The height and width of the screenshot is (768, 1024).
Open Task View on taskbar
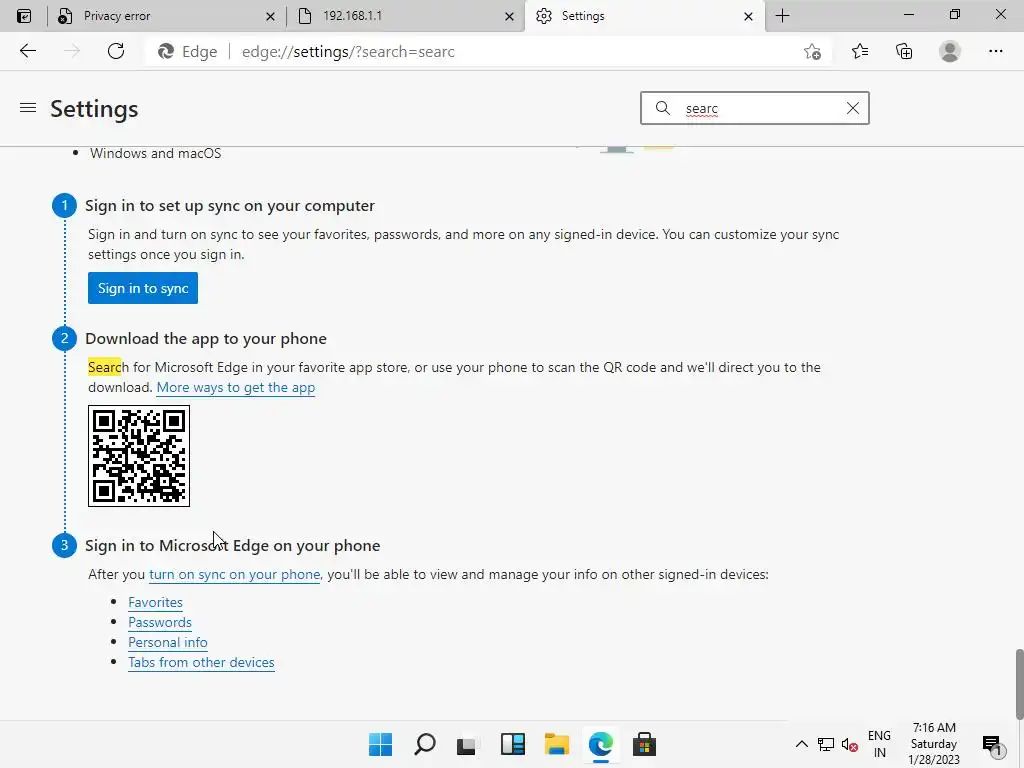[x=468, y=744]
